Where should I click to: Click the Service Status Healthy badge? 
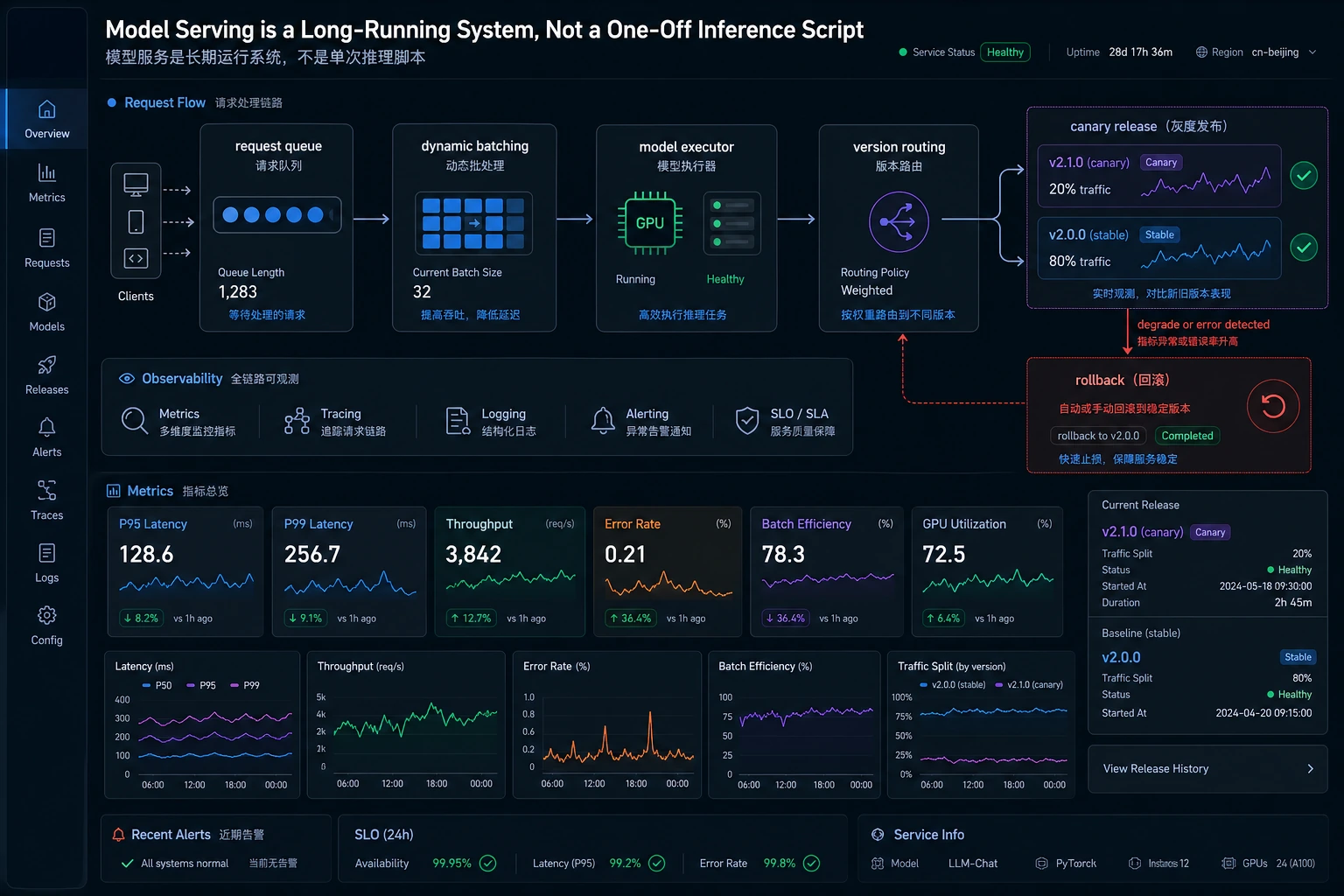pos(1005,52)
